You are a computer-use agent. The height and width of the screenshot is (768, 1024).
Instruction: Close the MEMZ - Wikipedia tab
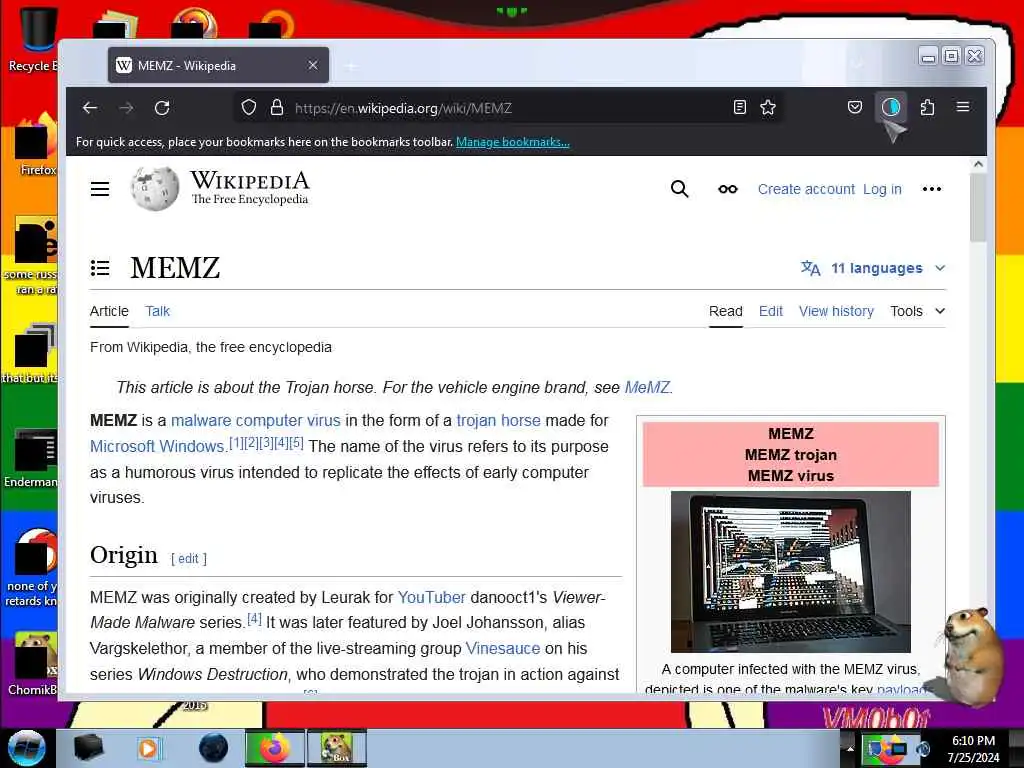(x=313, y=65)
